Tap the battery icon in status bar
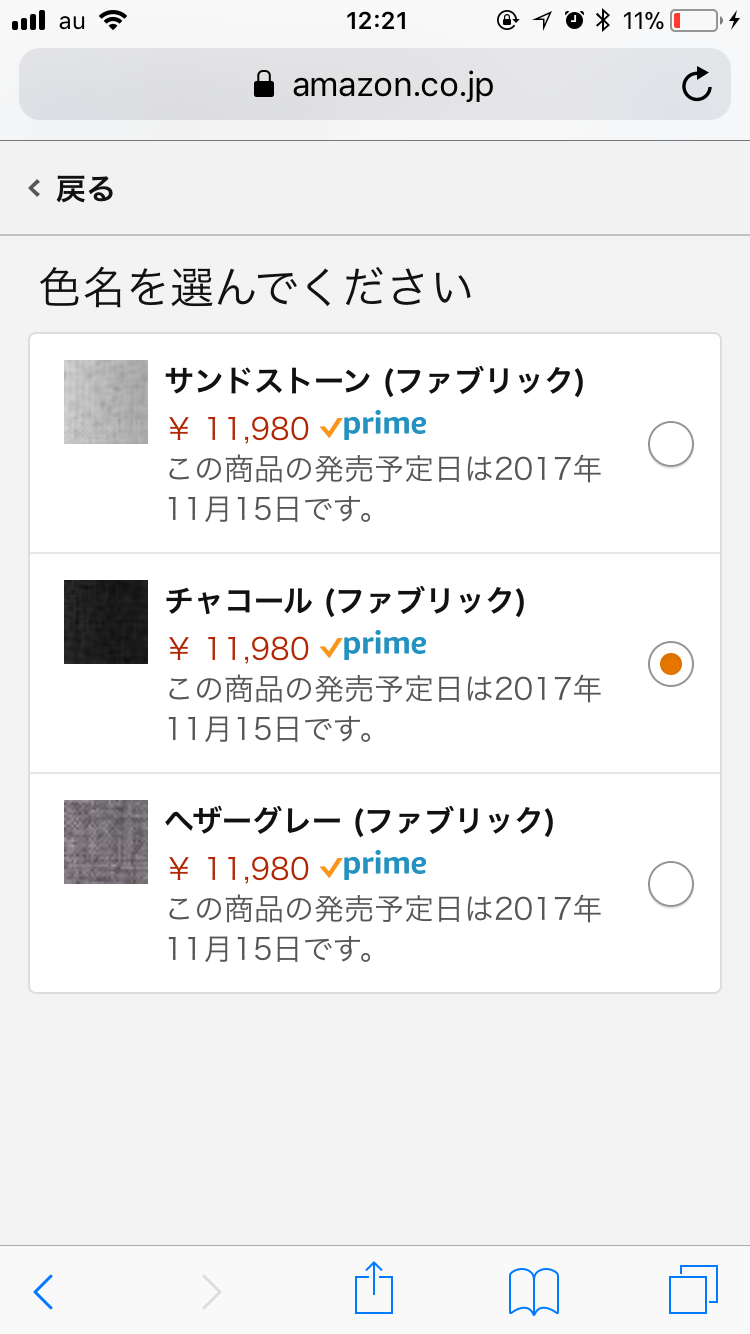Viewport: 750px width, 1334px height. click(694, 20)
